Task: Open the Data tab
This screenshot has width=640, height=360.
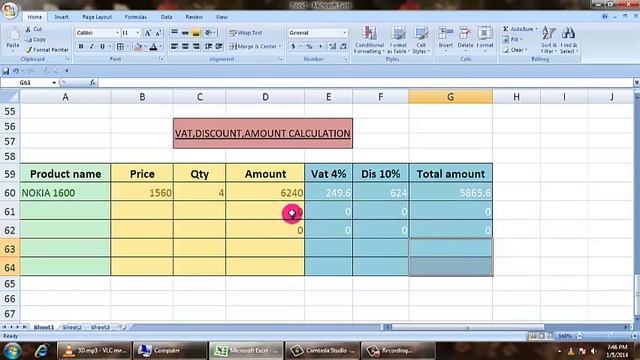Action: click(x=166, y=17)
